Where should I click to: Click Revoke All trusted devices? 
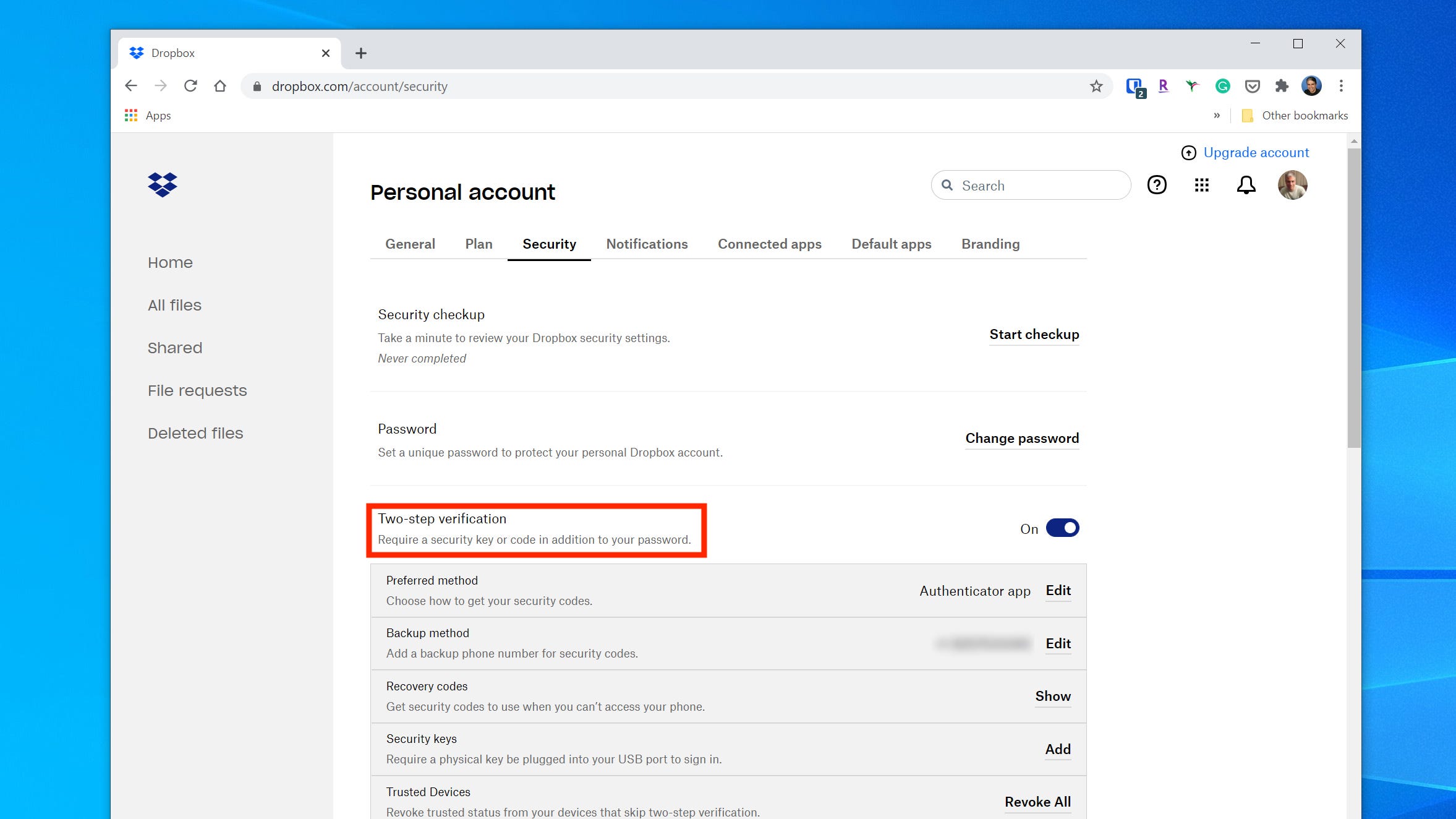coord(1037,802)
